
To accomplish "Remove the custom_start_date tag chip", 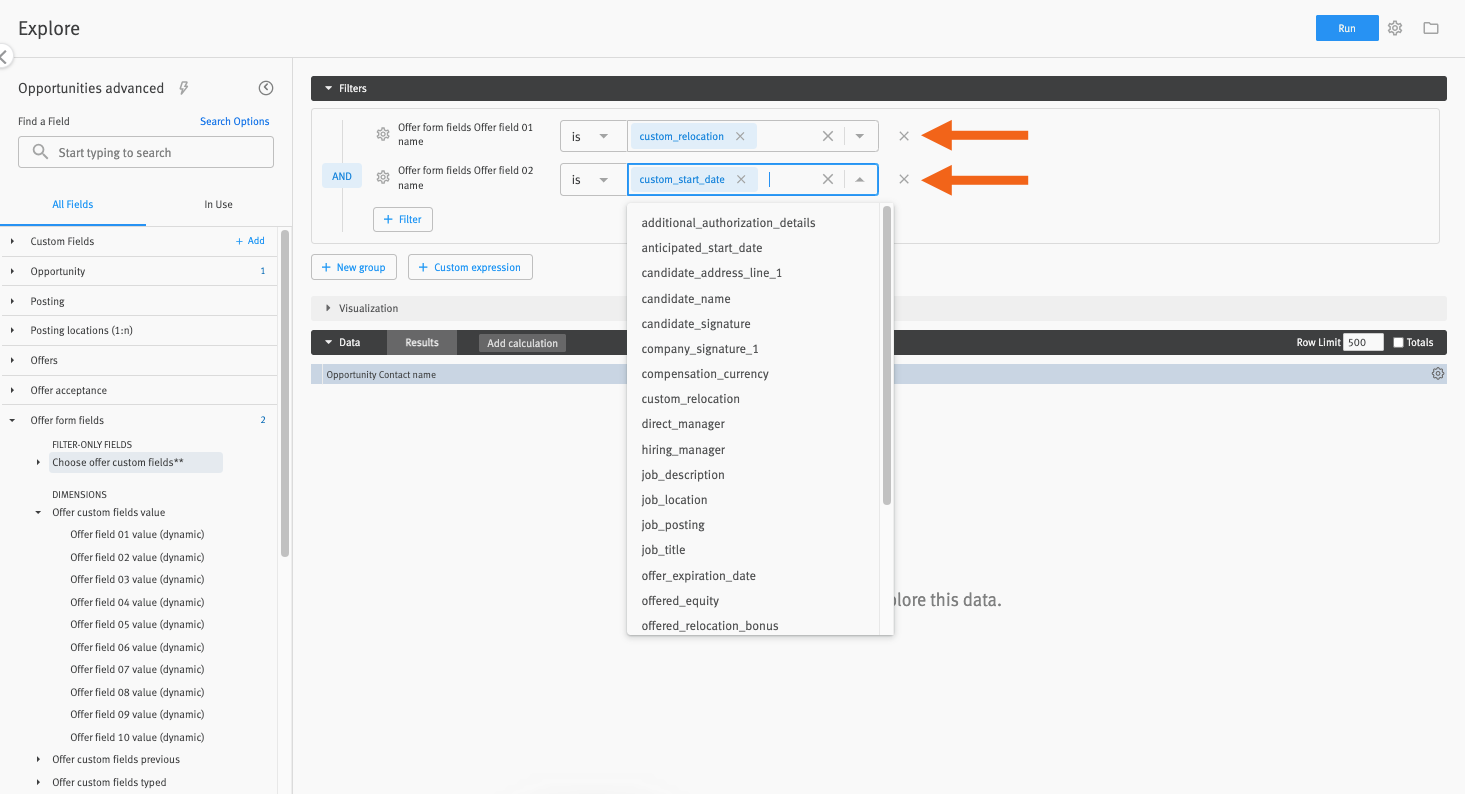I will [741, 179].
